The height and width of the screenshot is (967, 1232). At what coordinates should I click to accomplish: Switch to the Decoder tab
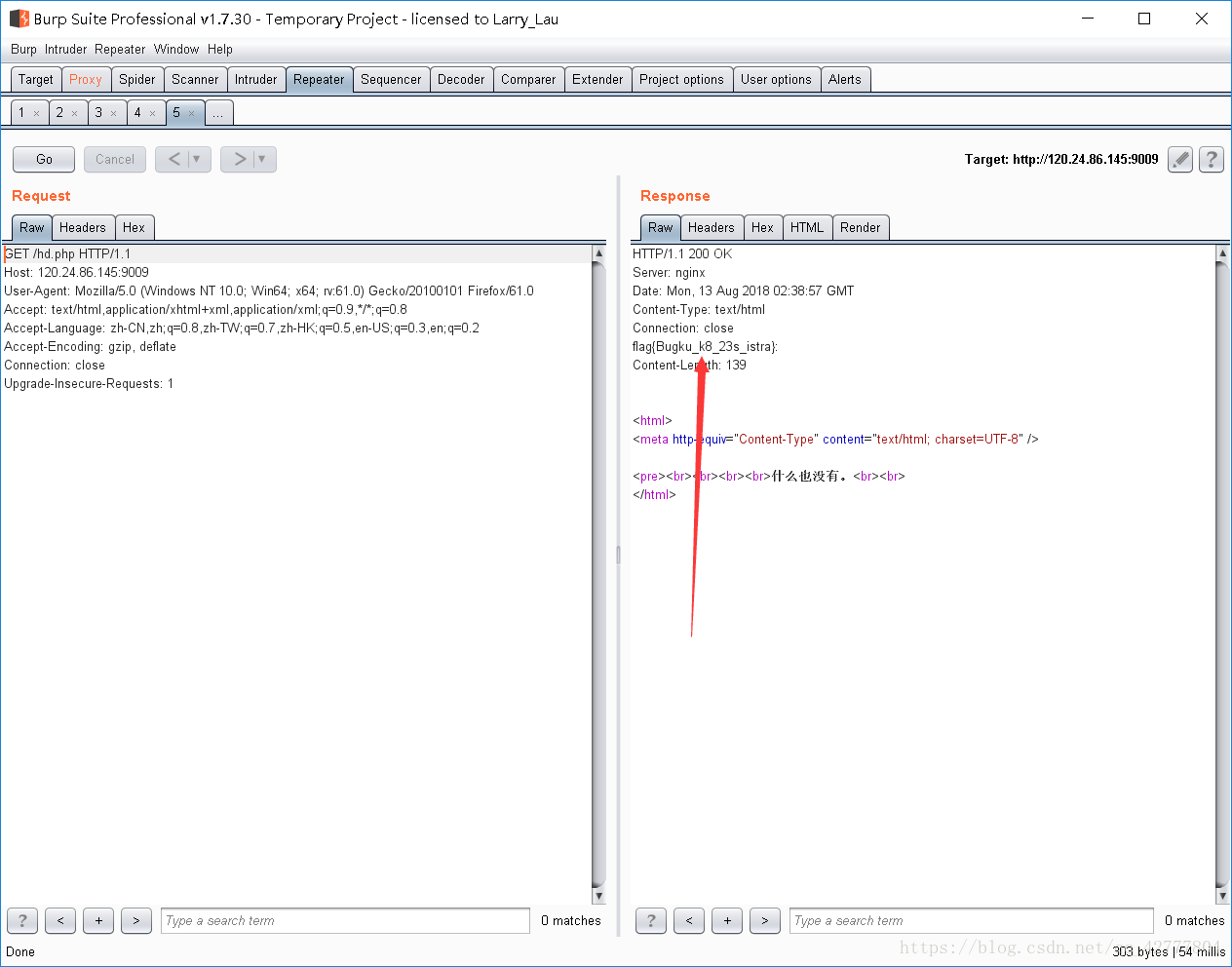[x=461, y=79]
